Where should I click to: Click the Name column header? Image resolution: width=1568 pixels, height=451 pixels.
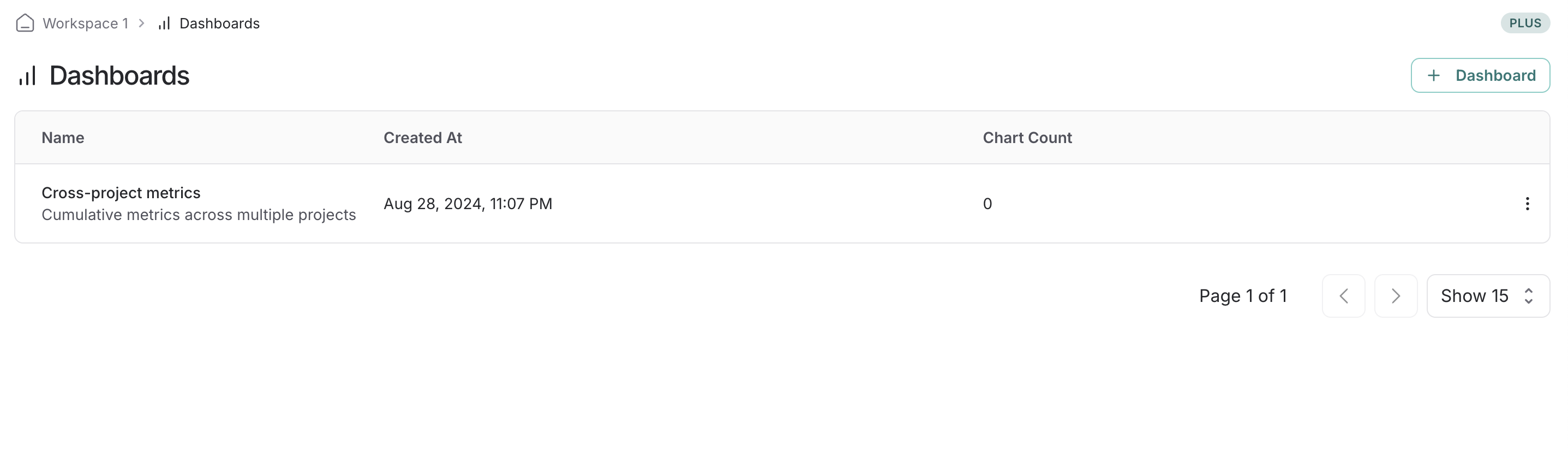pos(63,138)
